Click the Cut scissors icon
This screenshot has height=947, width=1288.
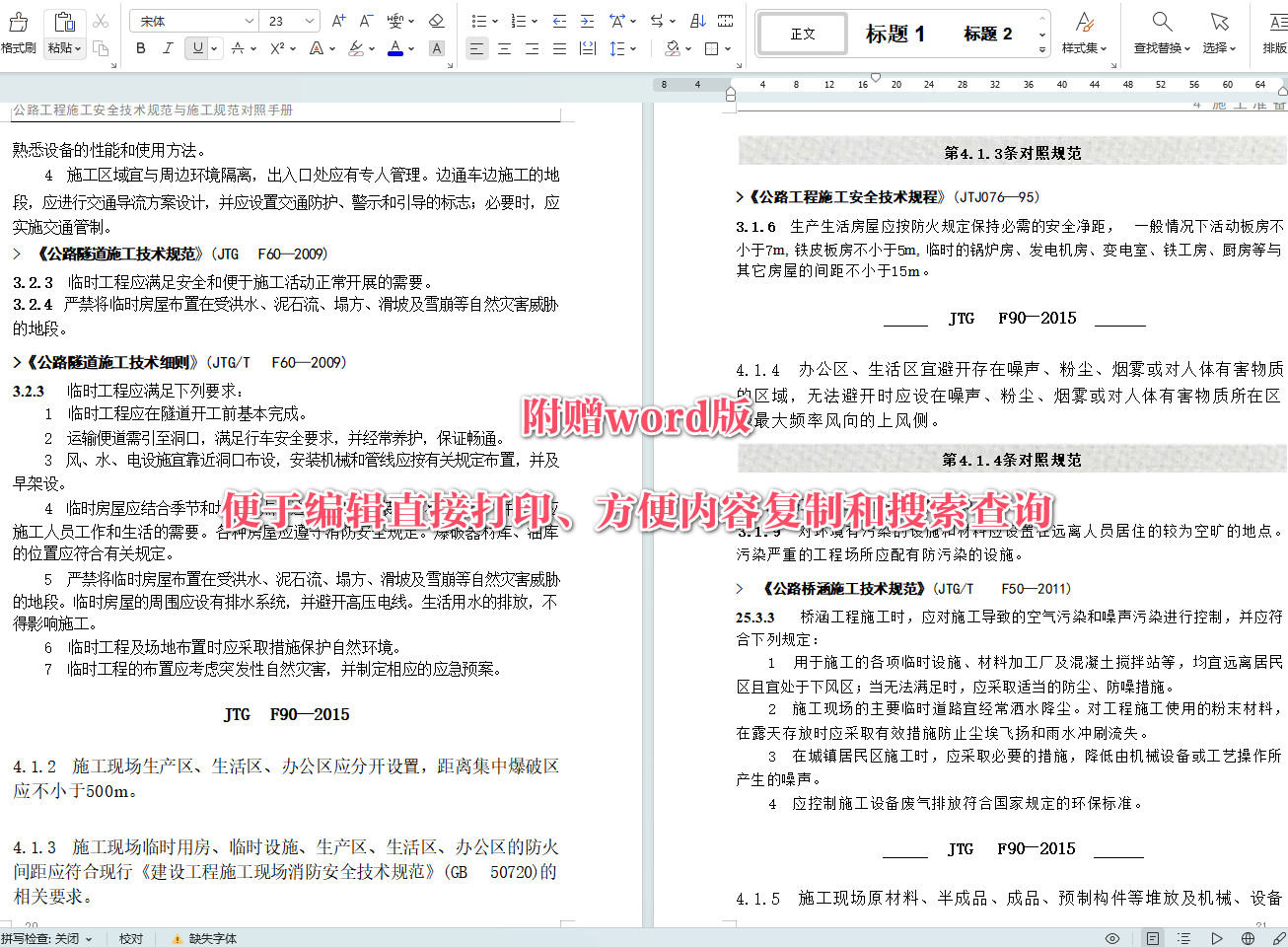tap(101, 20)
